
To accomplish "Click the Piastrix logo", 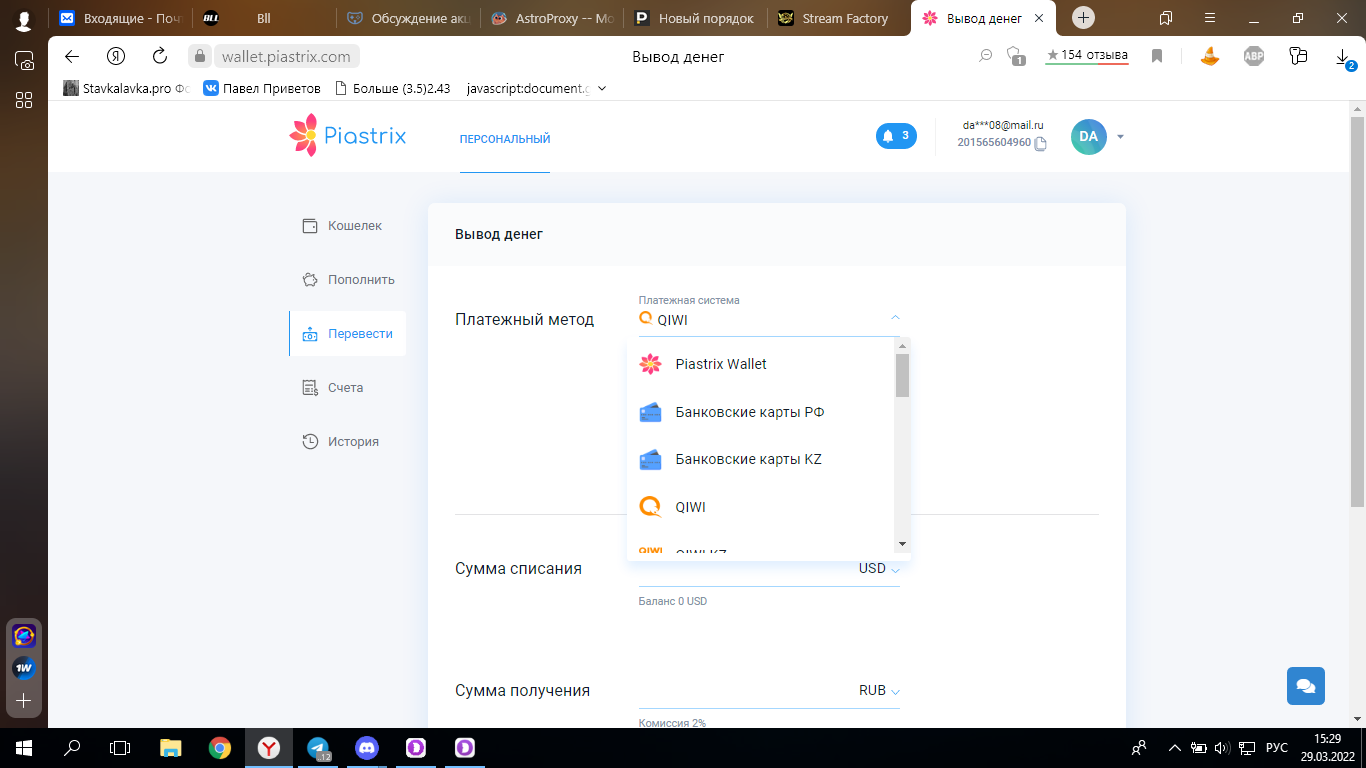I will [348, 136].
